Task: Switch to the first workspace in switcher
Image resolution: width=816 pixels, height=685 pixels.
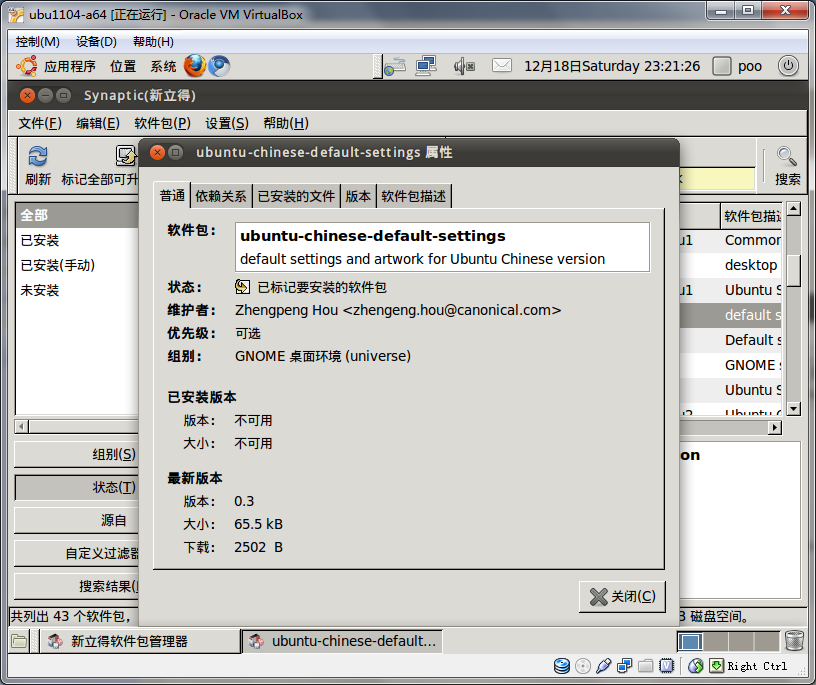Action: click(690, 641)
